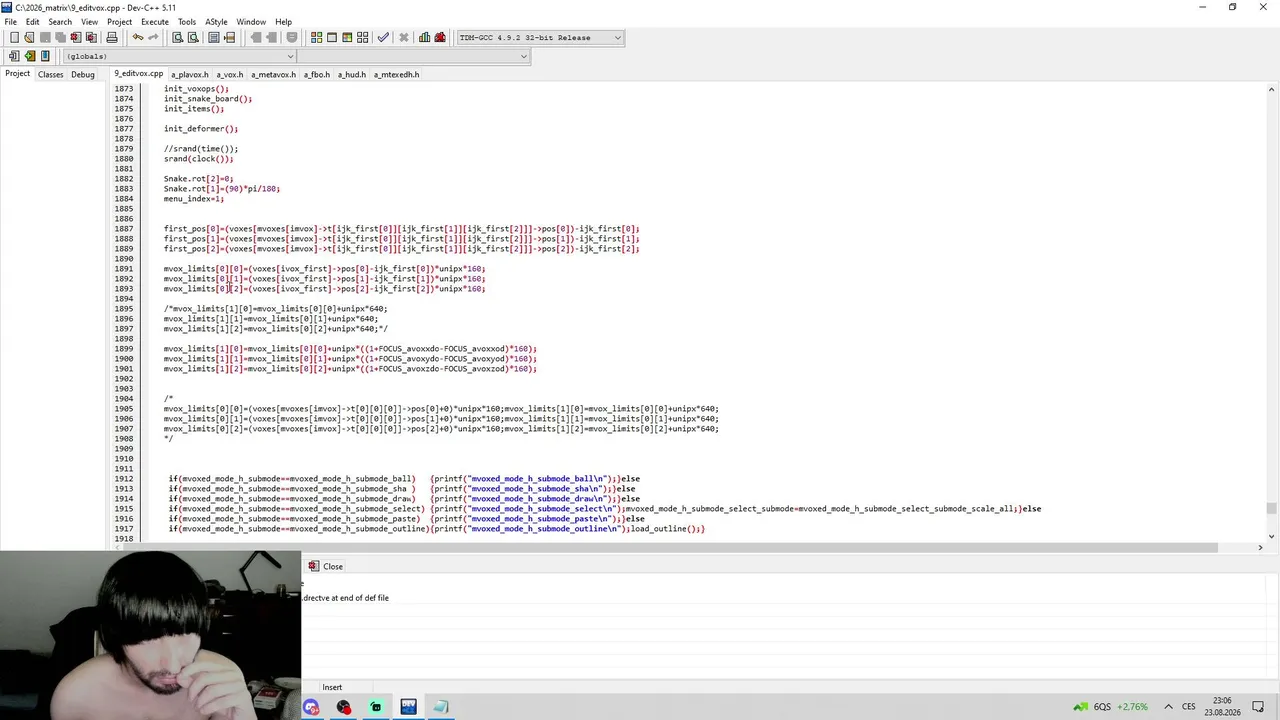Click the Profile Analysis chart icon
Screen dimensions: 1280x720
425,38
